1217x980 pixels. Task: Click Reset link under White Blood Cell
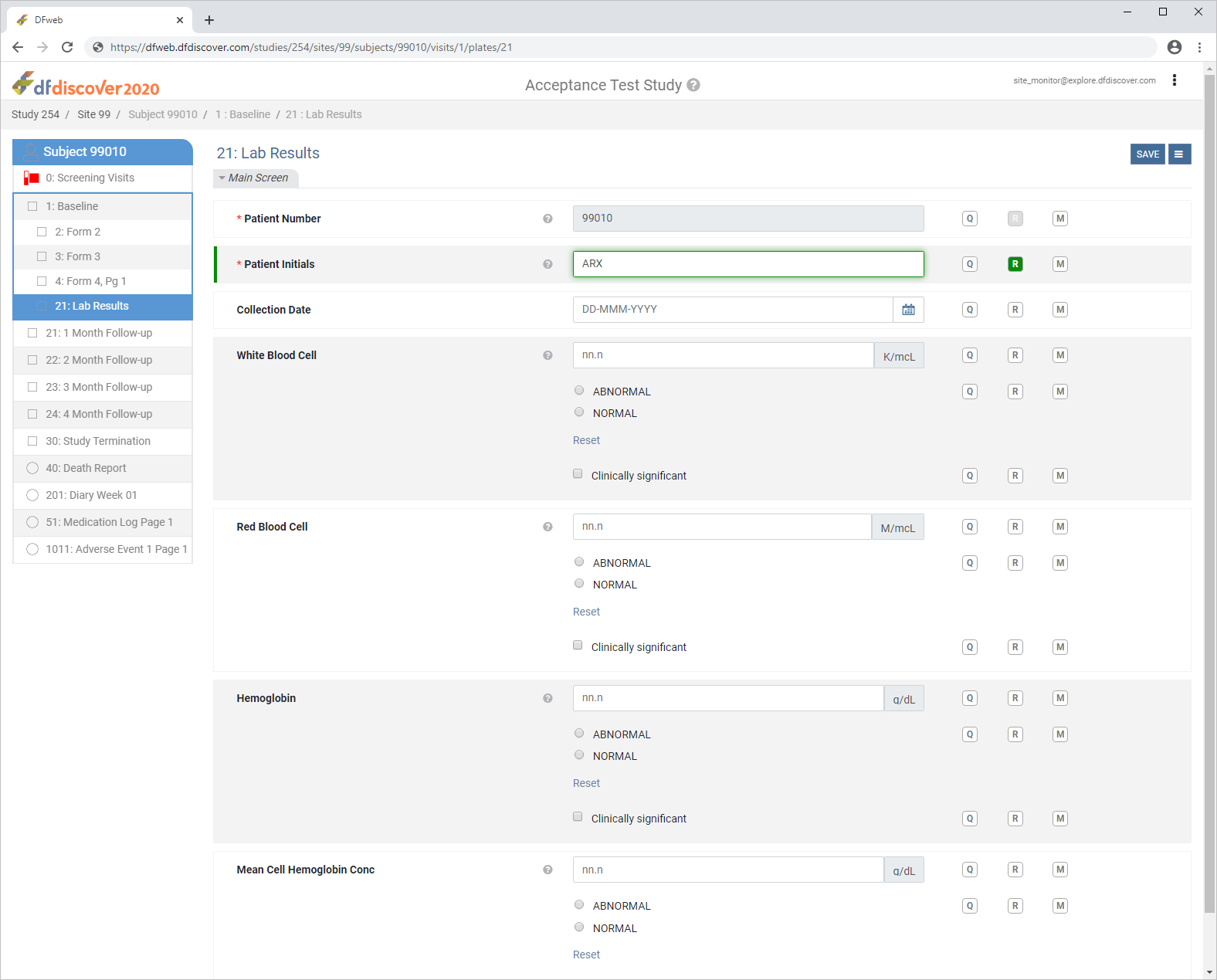586,440
